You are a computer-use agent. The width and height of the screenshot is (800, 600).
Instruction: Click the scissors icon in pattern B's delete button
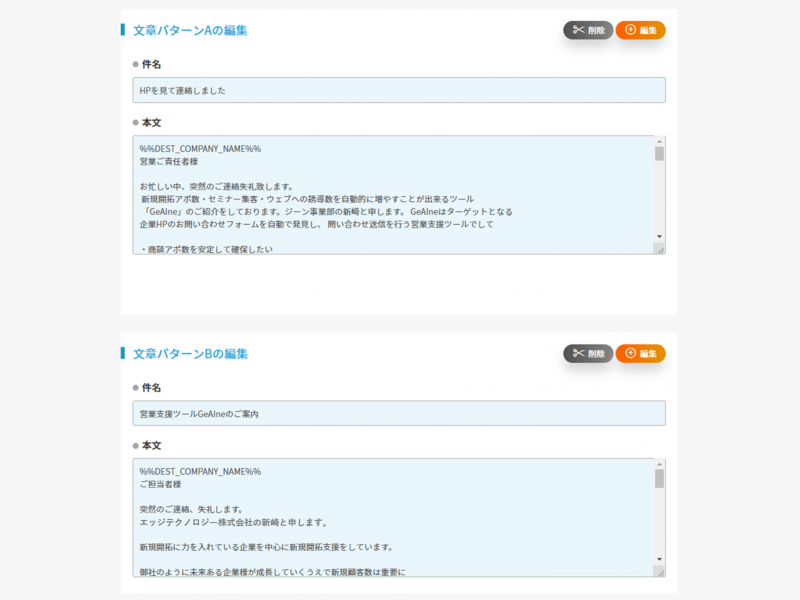pyautogui.click(x=578, y=353)
